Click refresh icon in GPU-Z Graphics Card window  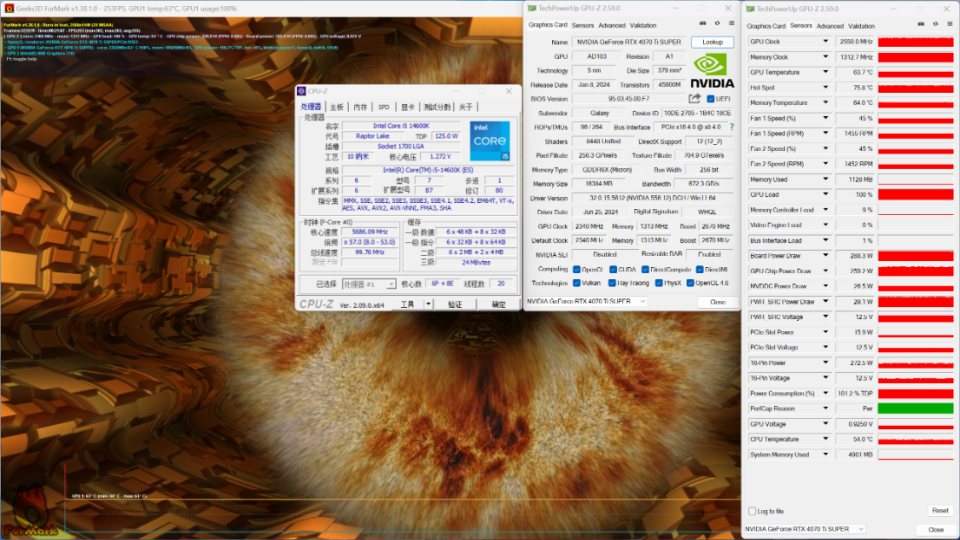[x=717, y=24]
